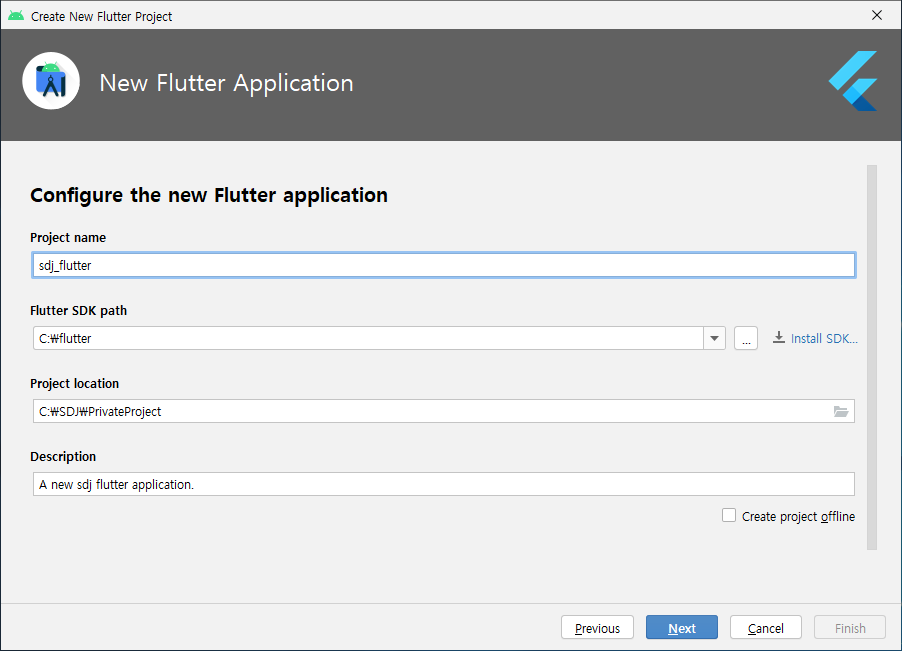Click the vertical scrollbar of the form
The width and height of the screenshot is (902, 651).
click(872, 357)
